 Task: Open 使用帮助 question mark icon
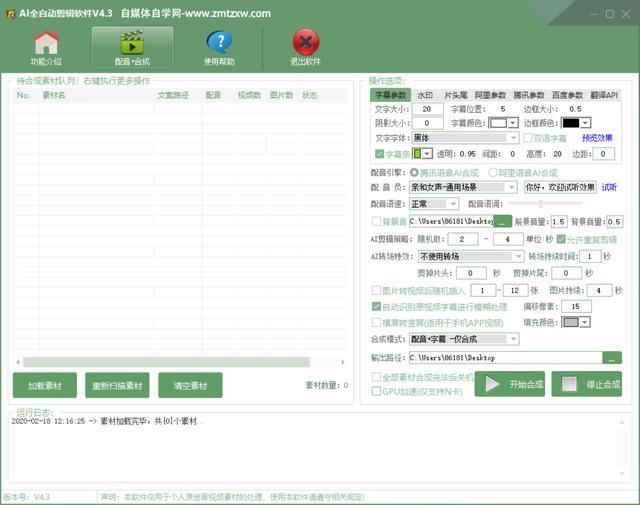220,42
